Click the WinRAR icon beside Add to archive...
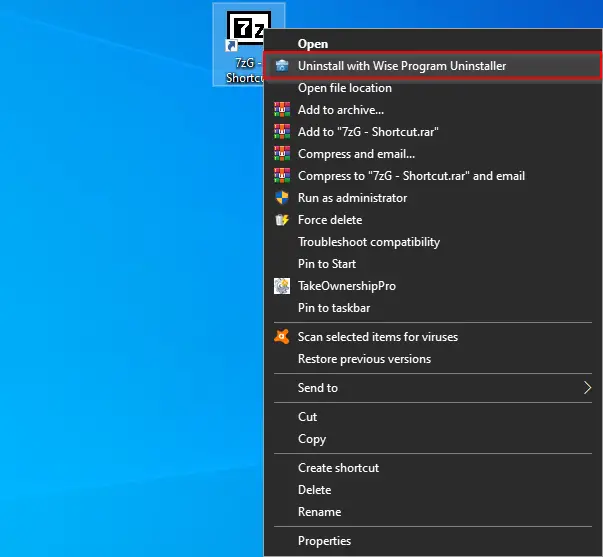 point(282,110)
